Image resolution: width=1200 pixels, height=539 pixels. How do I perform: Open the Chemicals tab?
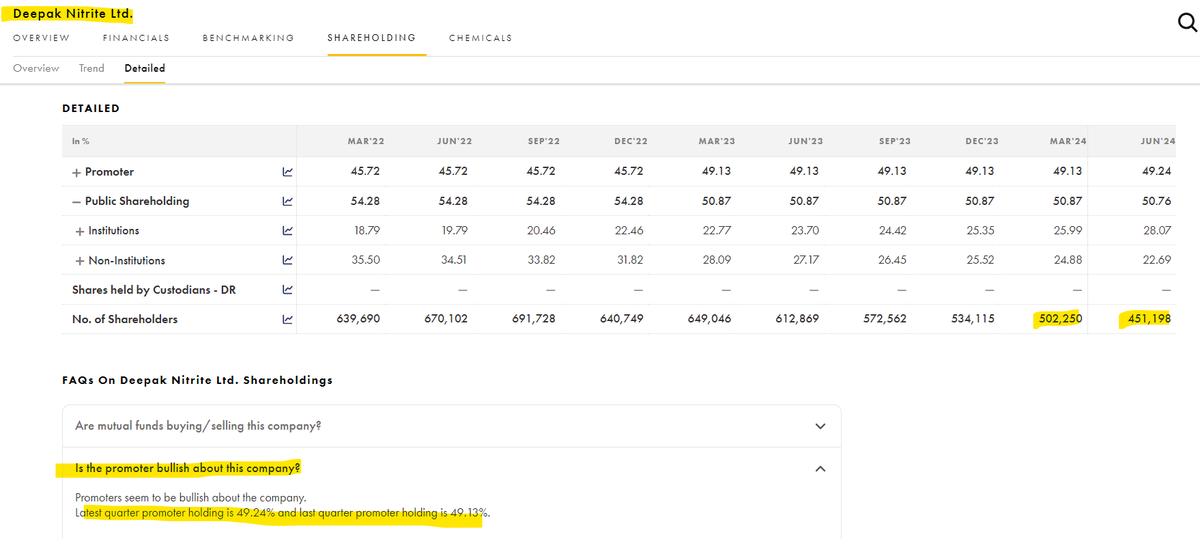pyautogui.click(x=480, y=38)
